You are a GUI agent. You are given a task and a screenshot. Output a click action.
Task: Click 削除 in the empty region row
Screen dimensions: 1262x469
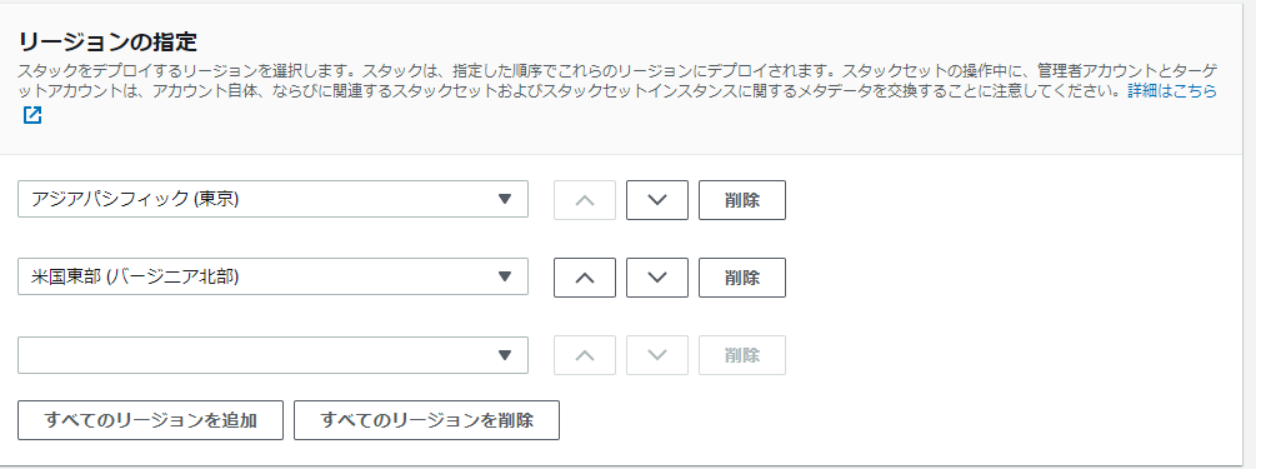point(742,355)
